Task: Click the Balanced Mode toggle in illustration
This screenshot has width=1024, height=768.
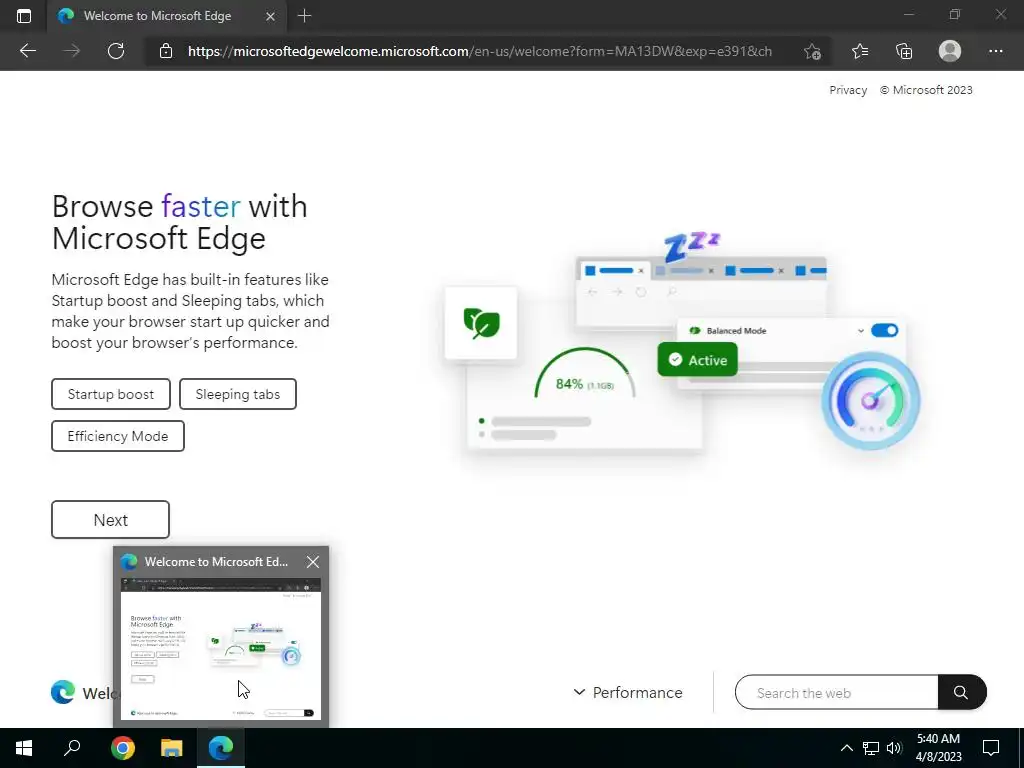Action: (x=884, y=330)
